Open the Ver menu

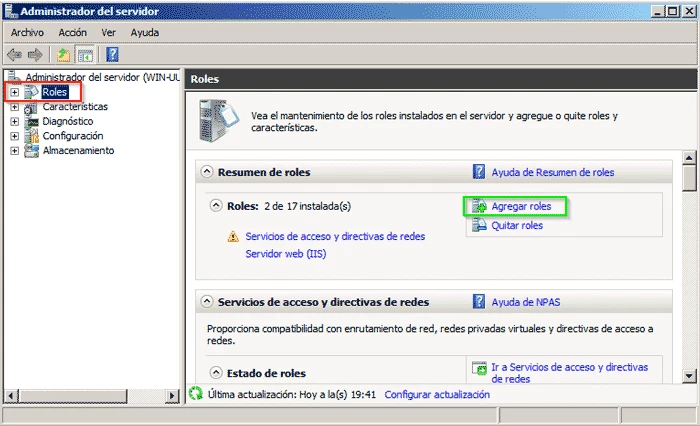(x=108, y=33)
